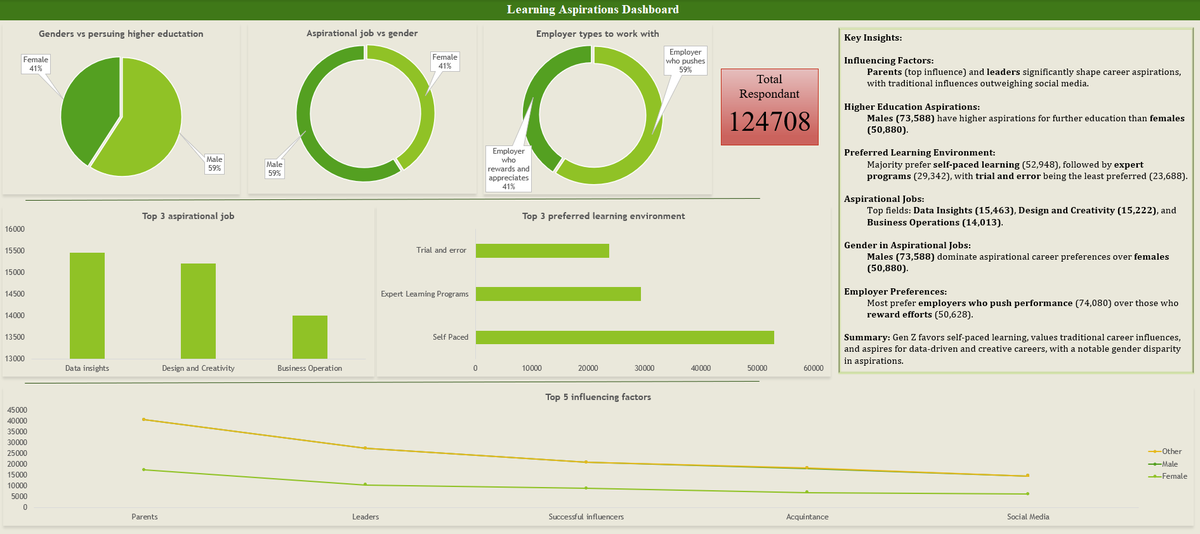Click the Leaders axis label
The height and width of the screenshot is (534, 1200).
365,517
